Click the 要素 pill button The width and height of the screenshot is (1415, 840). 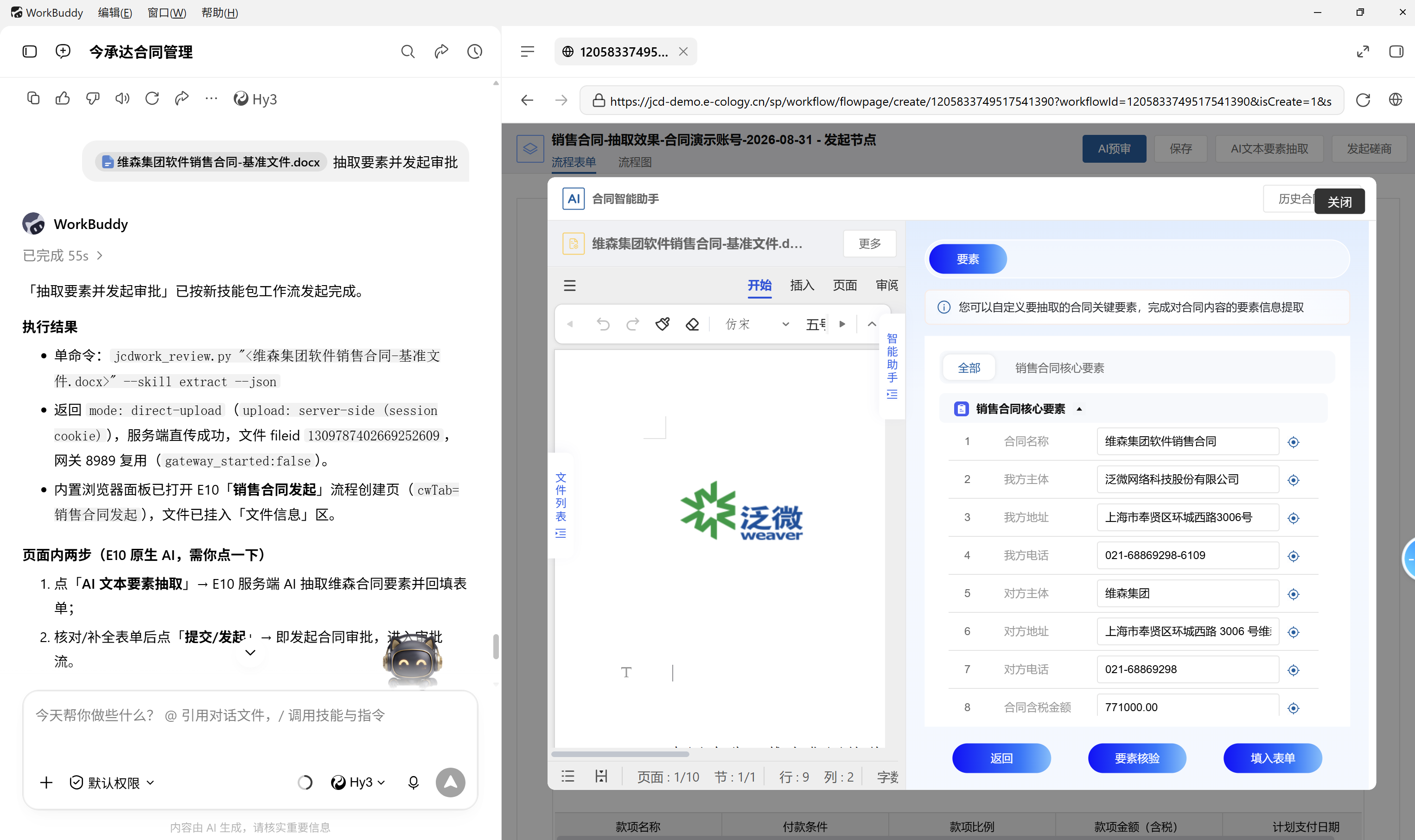click(967, 259)
